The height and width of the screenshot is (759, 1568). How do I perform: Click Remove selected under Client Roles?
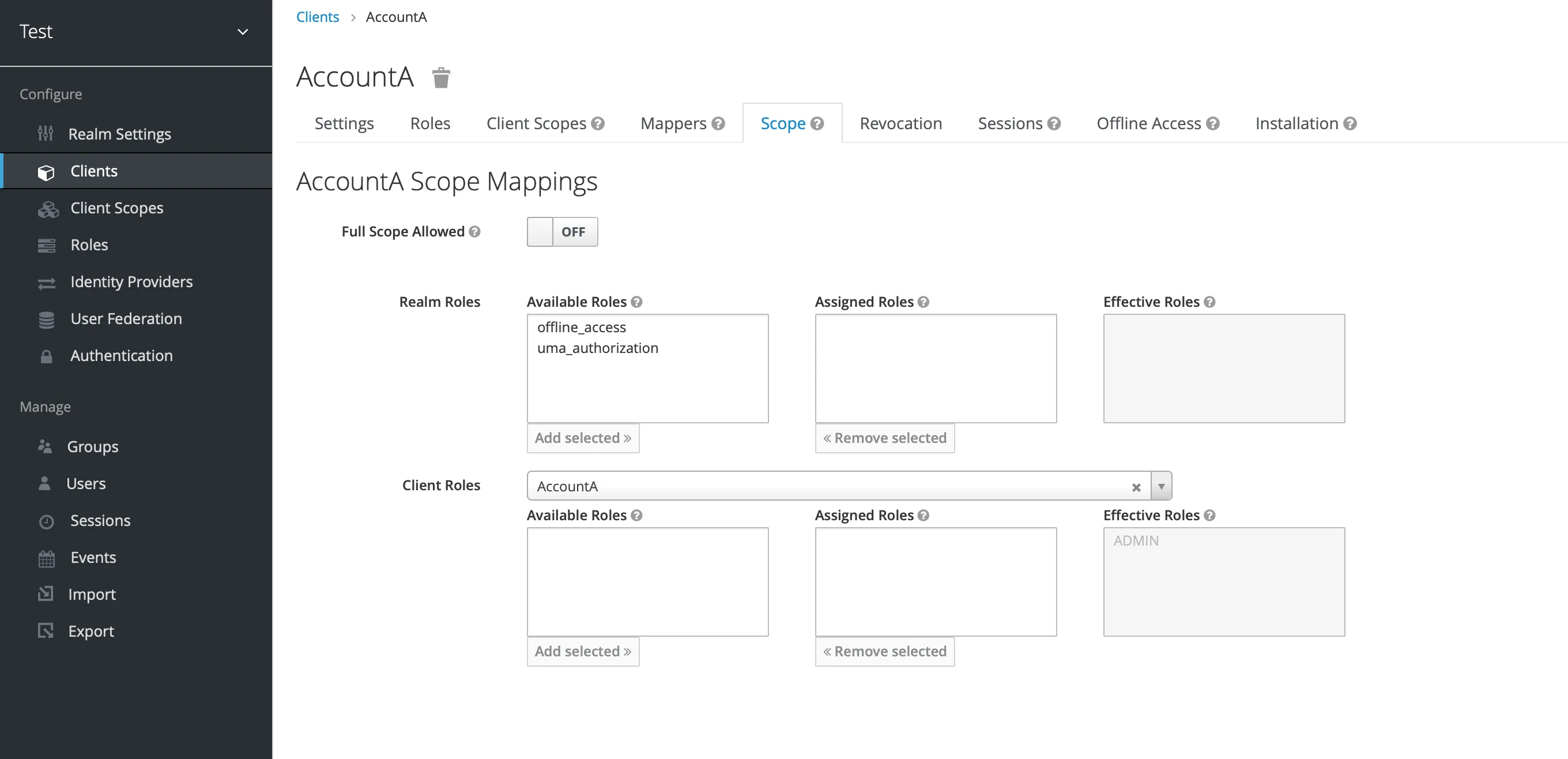click(884, 651)
